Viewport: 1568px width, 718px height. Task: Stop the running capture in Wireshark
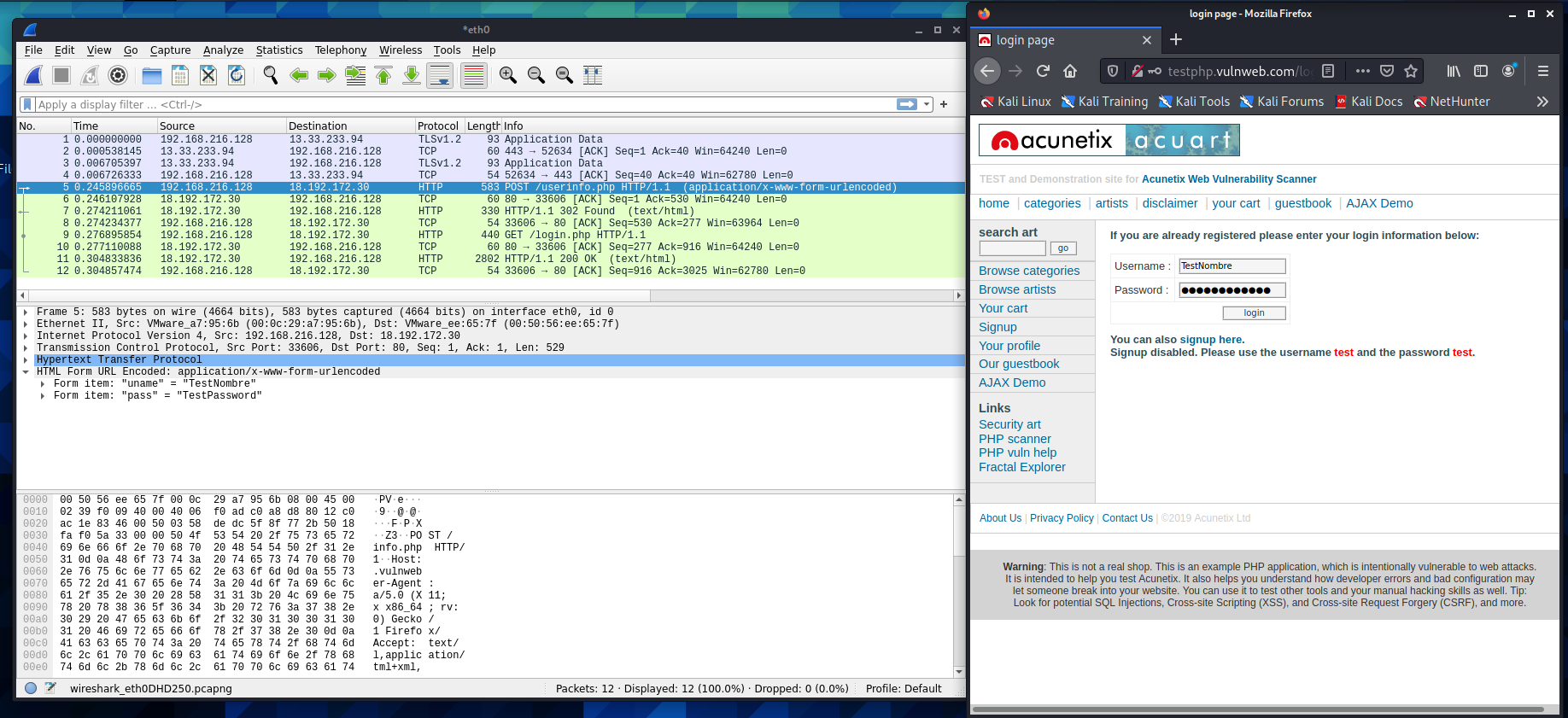(x=61, y=75)
